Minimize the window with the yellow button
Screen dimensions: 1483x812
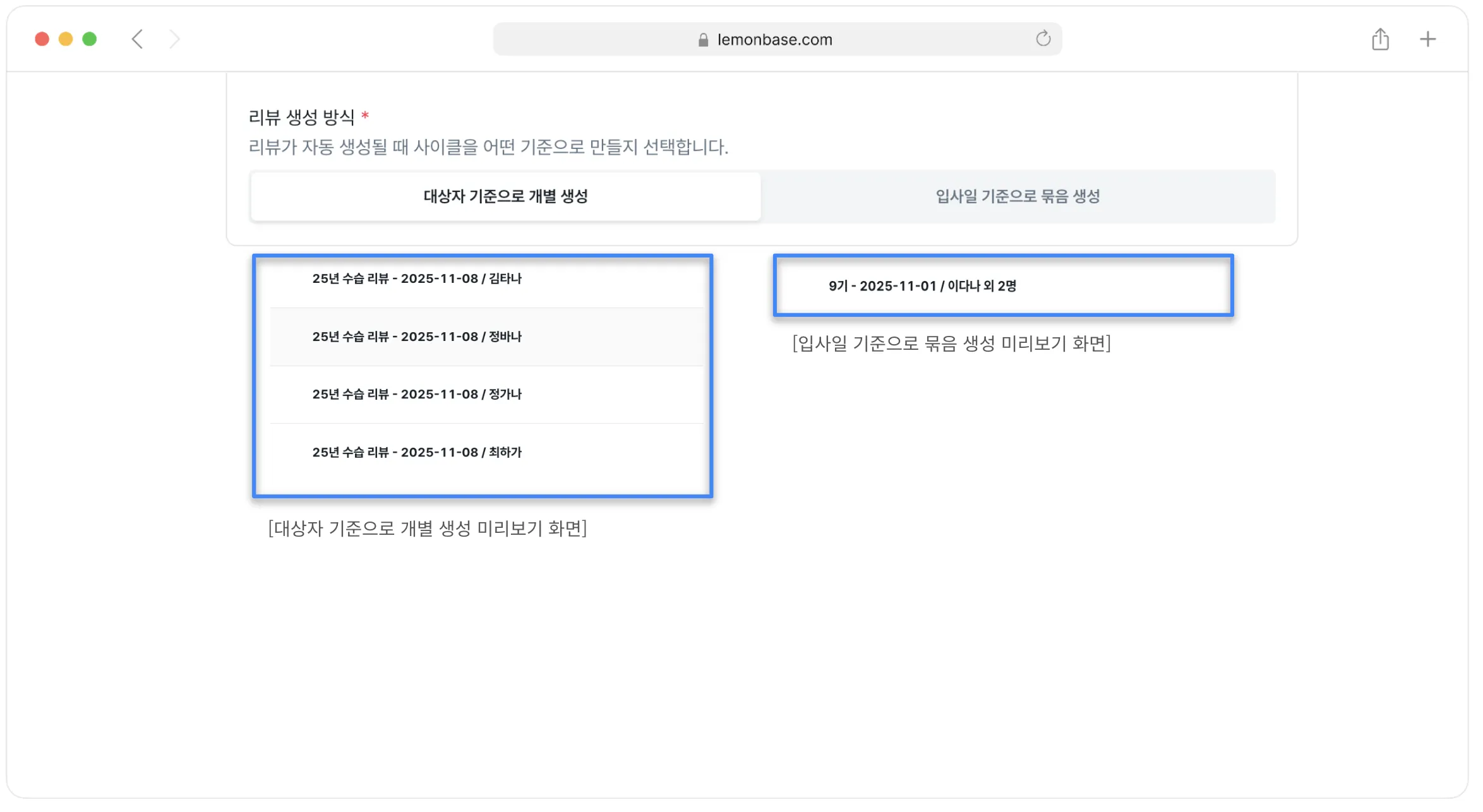coord(66,39)
